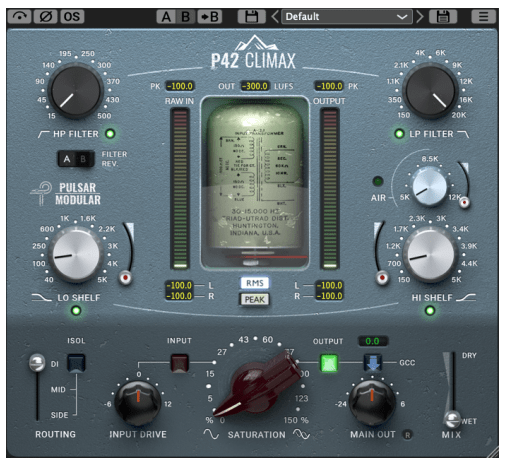The width and height of the screenshot is (510, 466).
Task: Click the green Output toggle square
Action: point(329,363)
